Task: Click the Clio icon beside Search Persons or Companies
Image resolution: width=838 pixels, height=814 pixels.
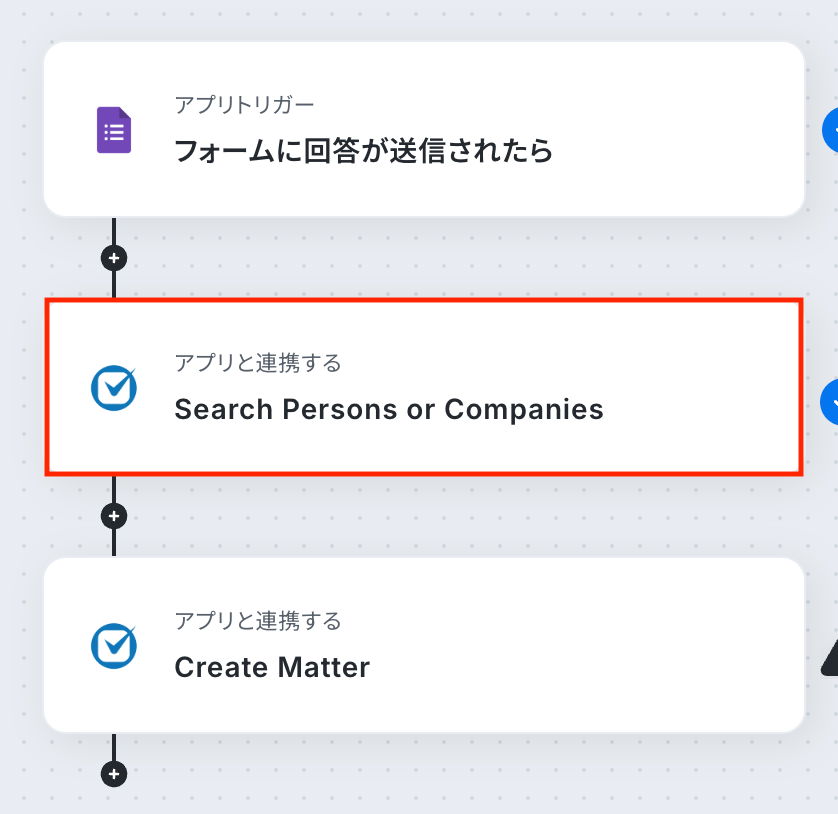Action: click(x=114, y=388)
